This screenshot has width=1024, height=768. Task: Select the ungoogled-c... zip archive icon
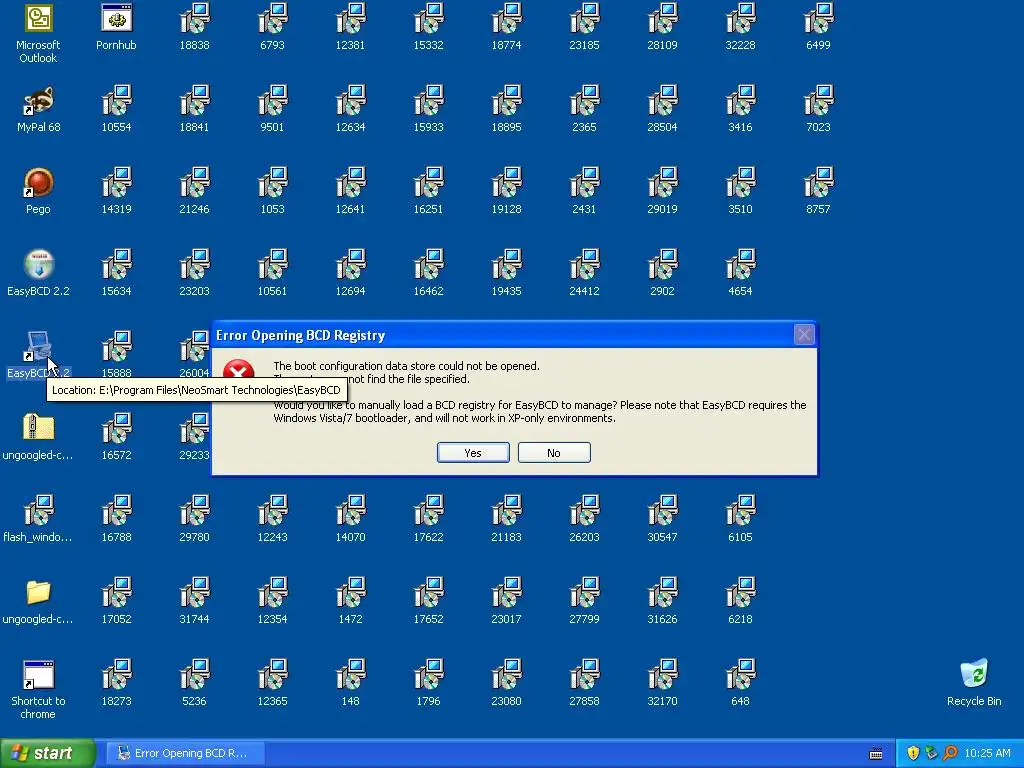pyautogui.click(x=38, y=428)
